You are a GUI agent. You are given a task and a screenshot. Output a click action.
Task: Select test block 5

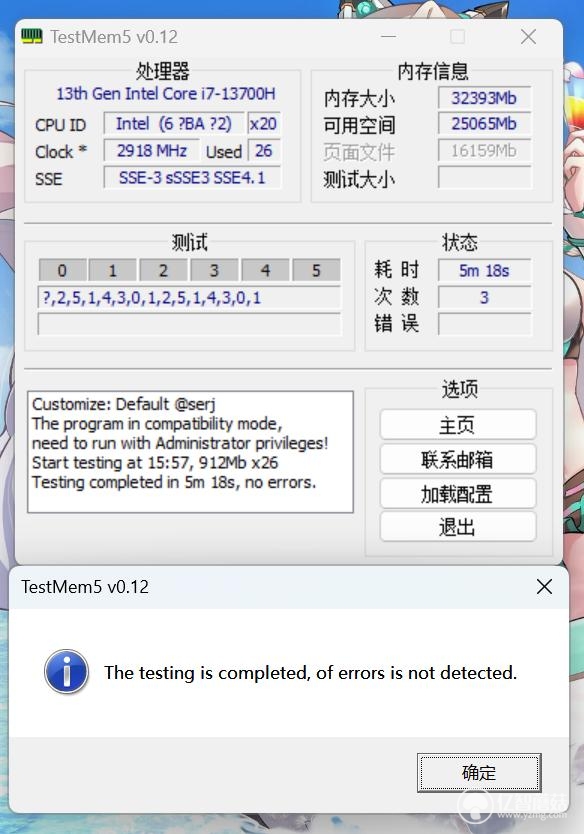(x=316, y=270)
